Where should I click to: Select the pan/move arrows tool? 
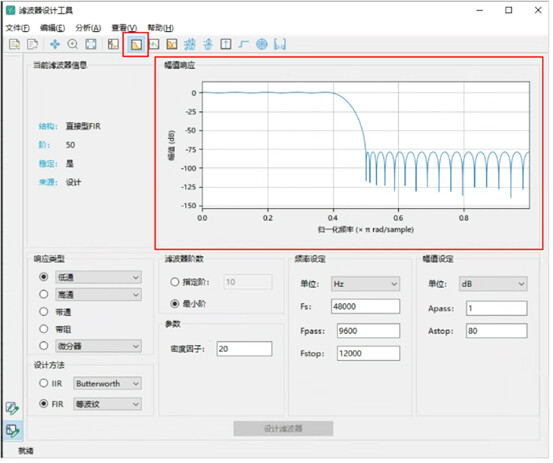coord(55,44)
